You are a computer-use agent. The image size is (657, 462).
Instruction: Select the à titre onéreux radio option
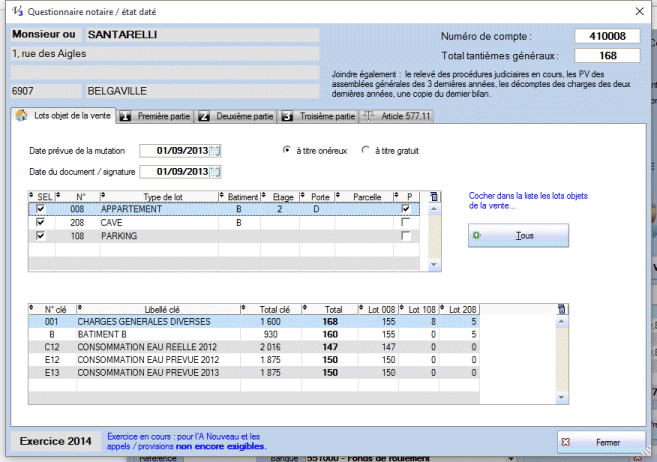click(x=287, y=150)
